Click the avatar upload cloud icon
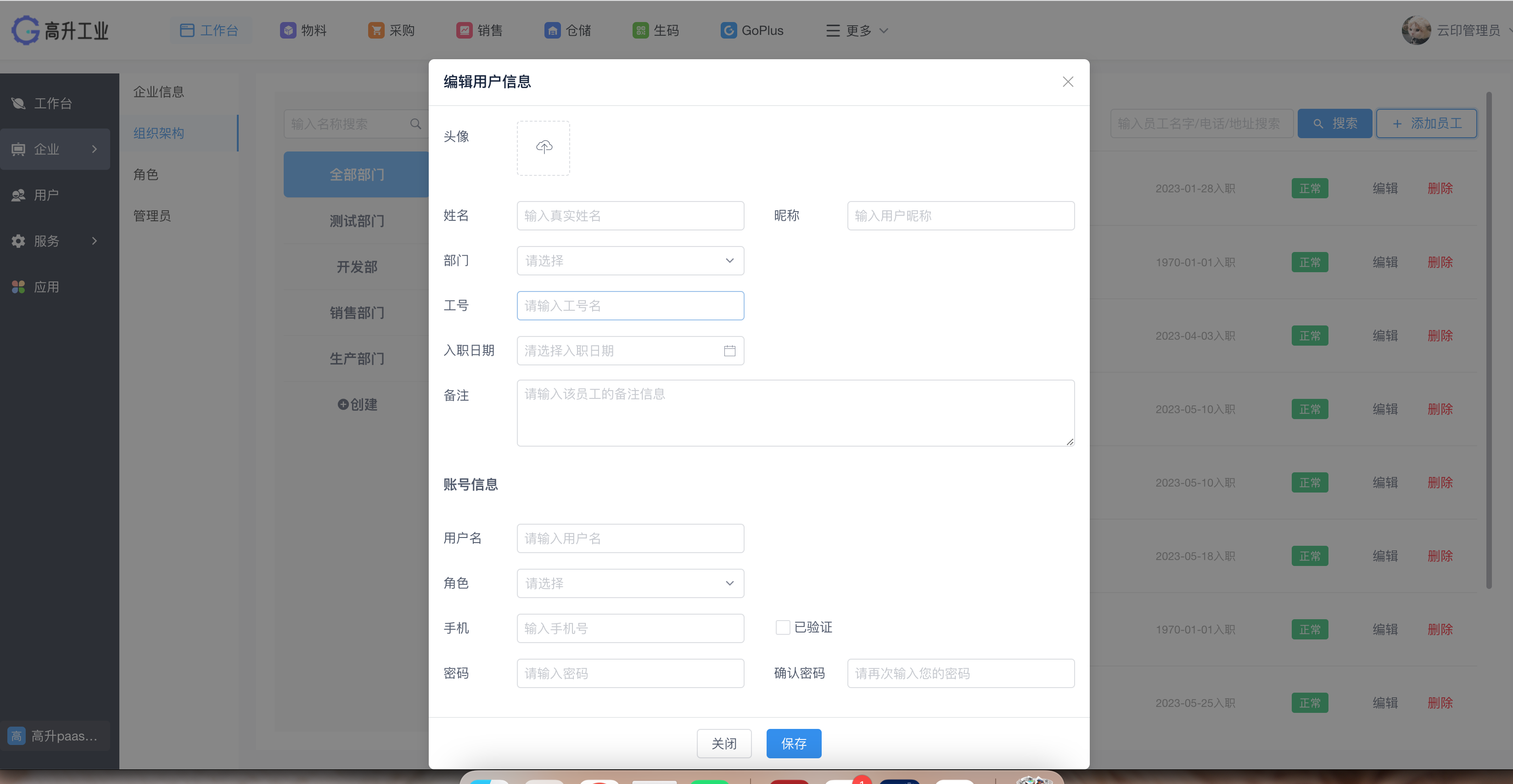Screen dimensions: 1513x784 [x=544, y=147]
